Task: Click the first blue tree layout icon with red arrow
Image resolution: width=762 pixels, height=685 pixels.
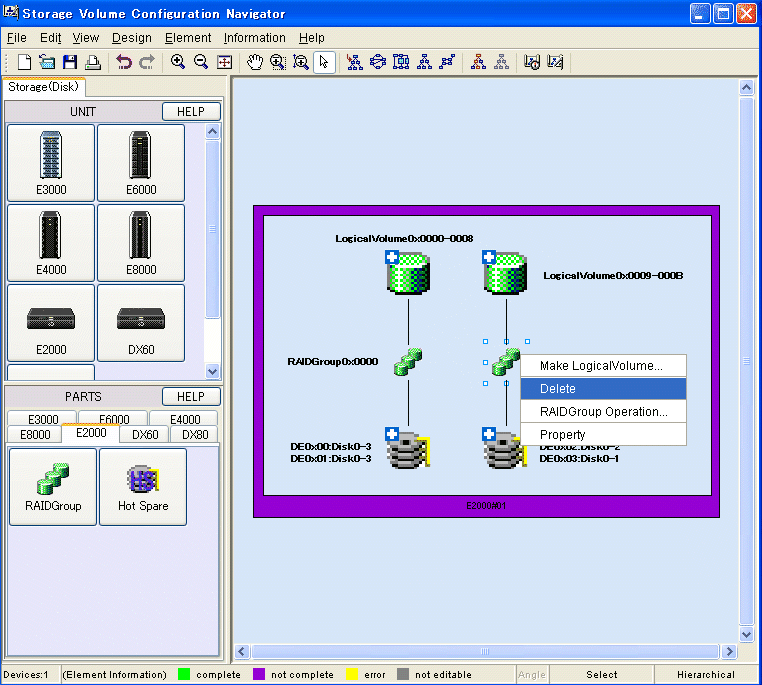Action: (354, 62)
